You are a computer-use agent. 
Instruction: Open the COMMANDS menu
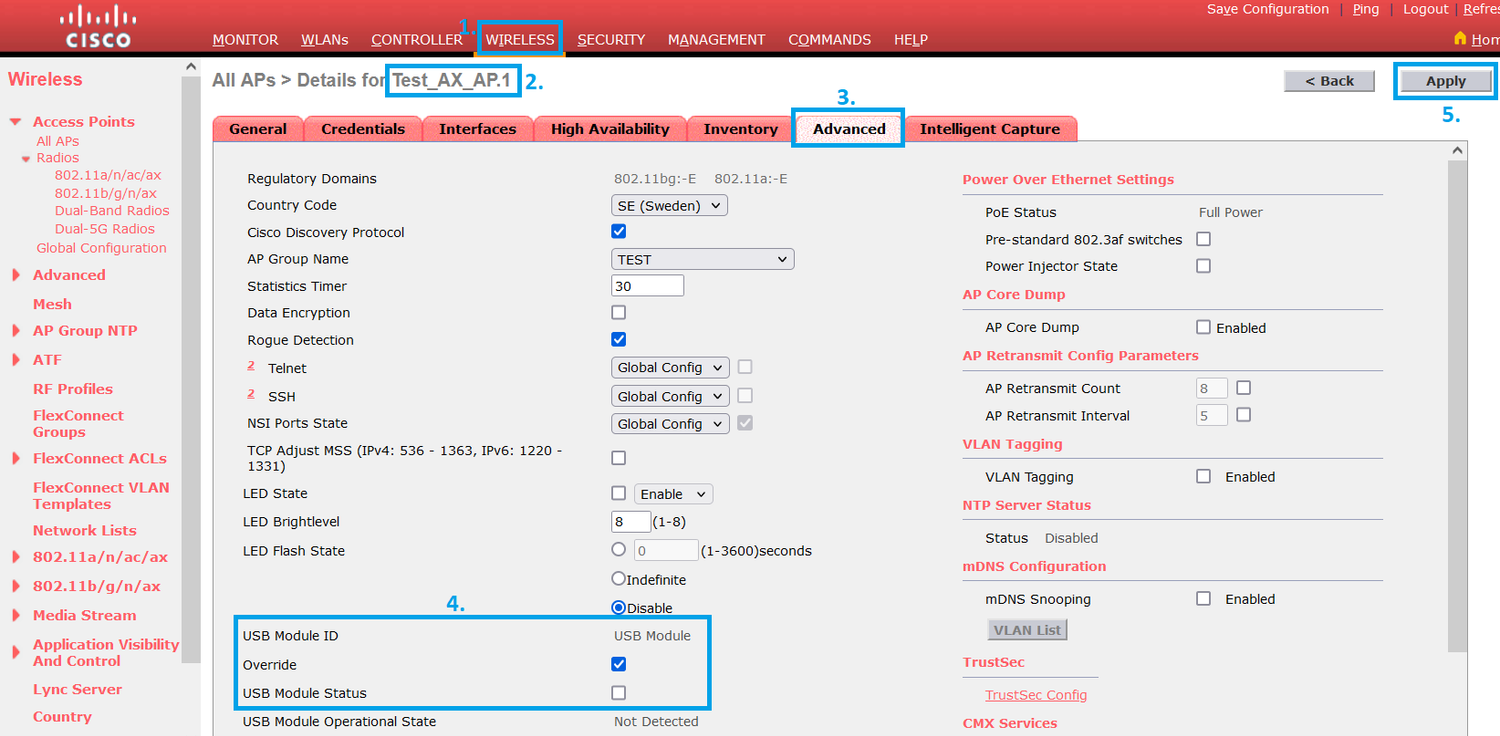829,39
